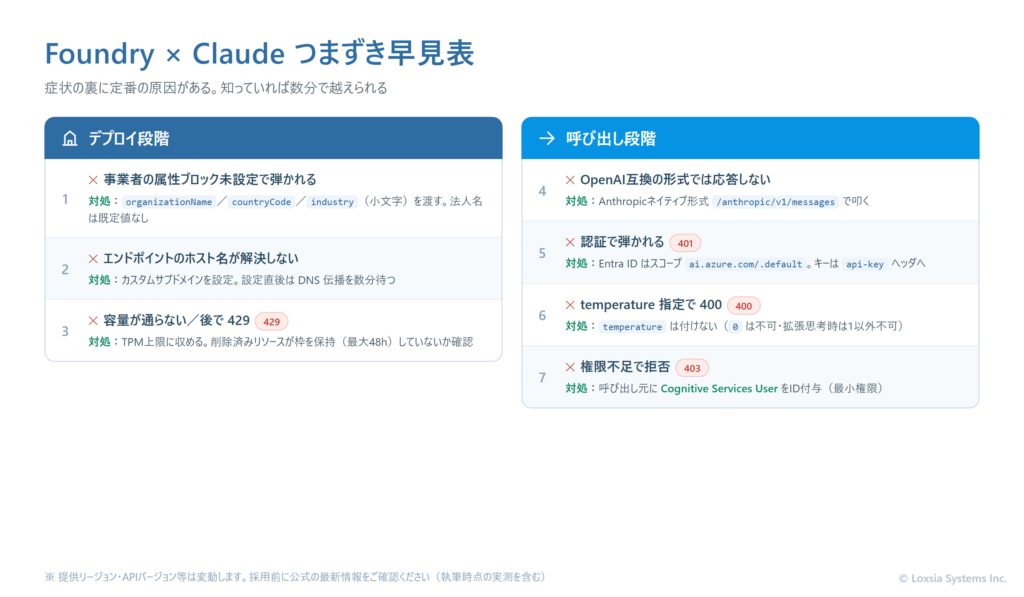
Task: Click the row number 6
Action: pos(542,315)
